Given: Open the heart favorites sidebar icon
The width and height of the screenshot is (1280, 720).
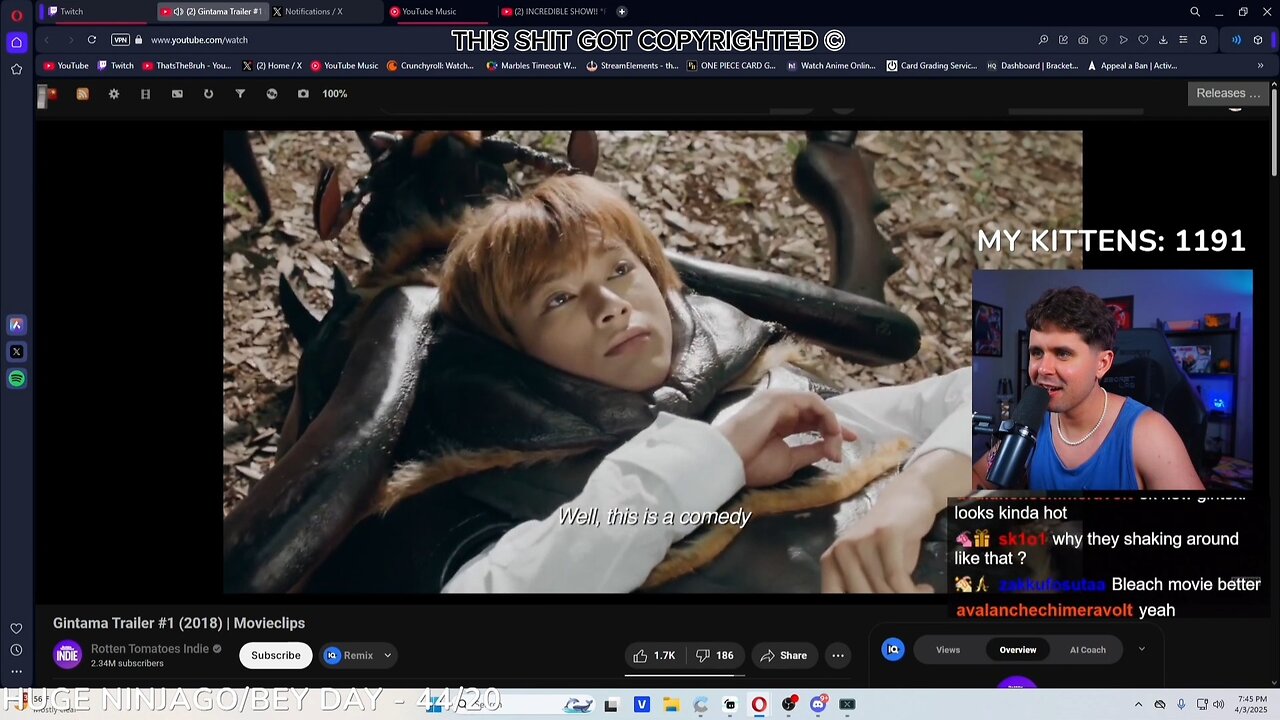Looking at the screenshot, I should point(16,629).
